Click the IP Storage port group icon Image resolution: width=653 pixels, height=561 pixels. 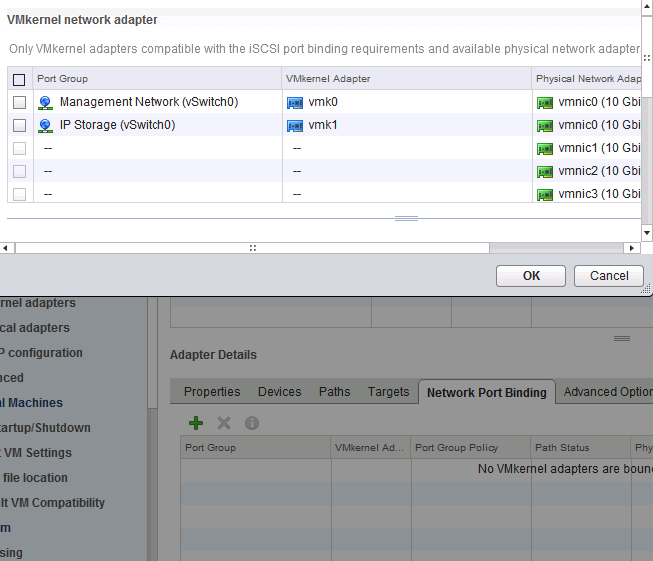click(45, 125)
